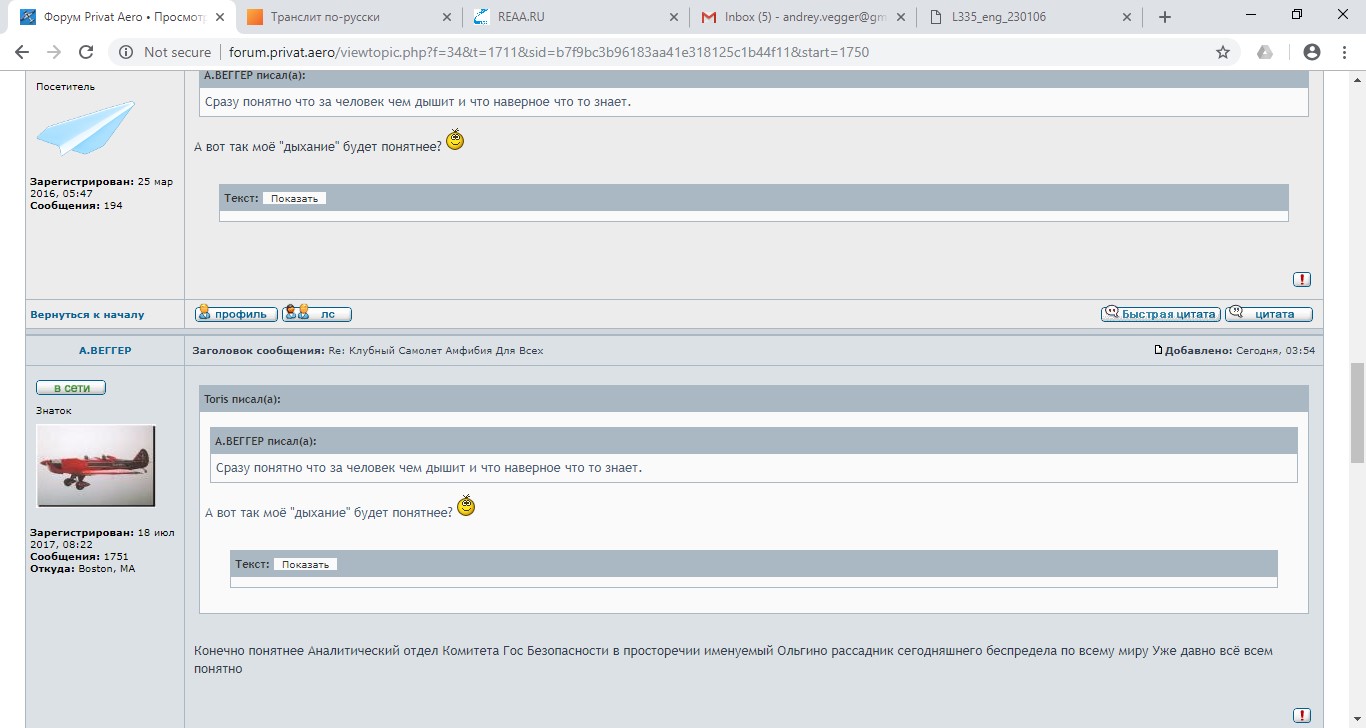Show spoiler text in А.ВЕГГЕР's quoted block

coord(305,565)
